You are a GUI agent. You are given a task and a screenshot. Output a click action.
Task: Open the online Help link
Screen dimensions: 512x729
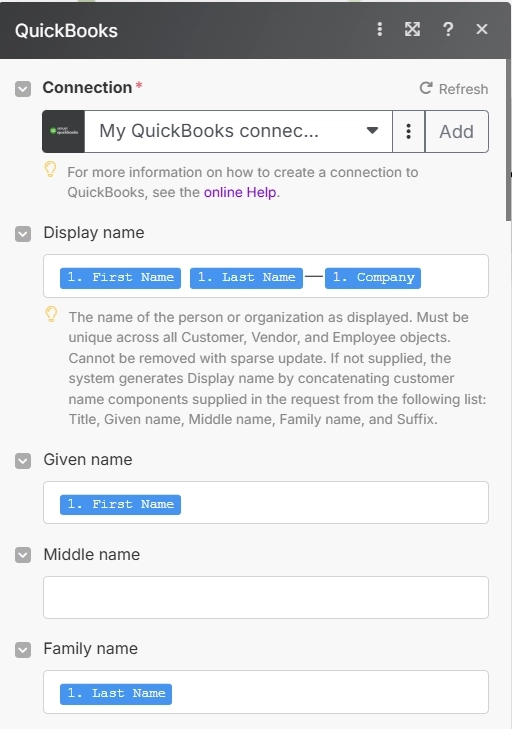tap(240, 192)
